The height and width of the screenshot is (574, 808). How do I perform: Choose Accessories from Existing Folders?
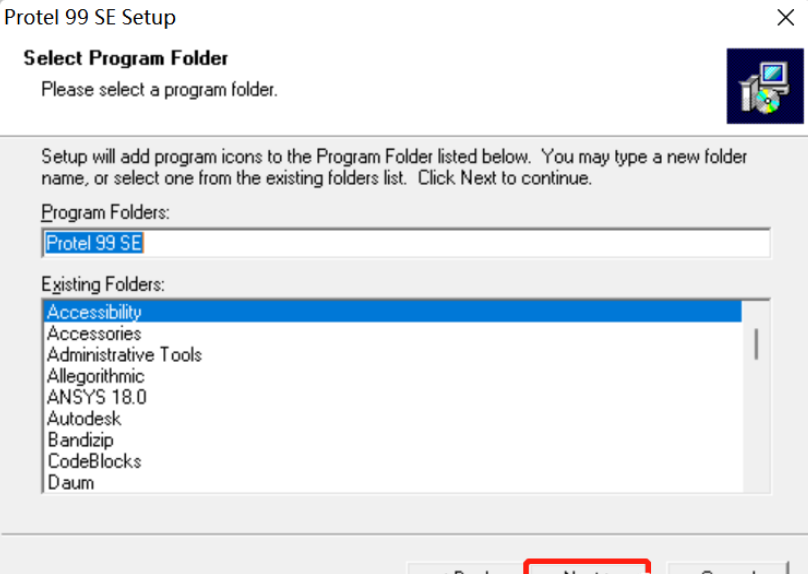click(94, 334)
